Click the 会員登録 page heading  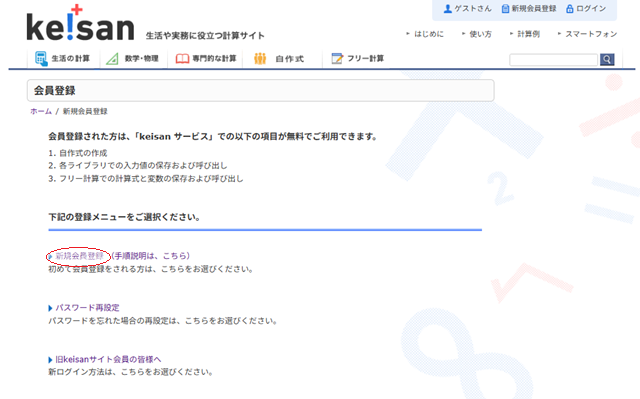click(x=55, y=91)
